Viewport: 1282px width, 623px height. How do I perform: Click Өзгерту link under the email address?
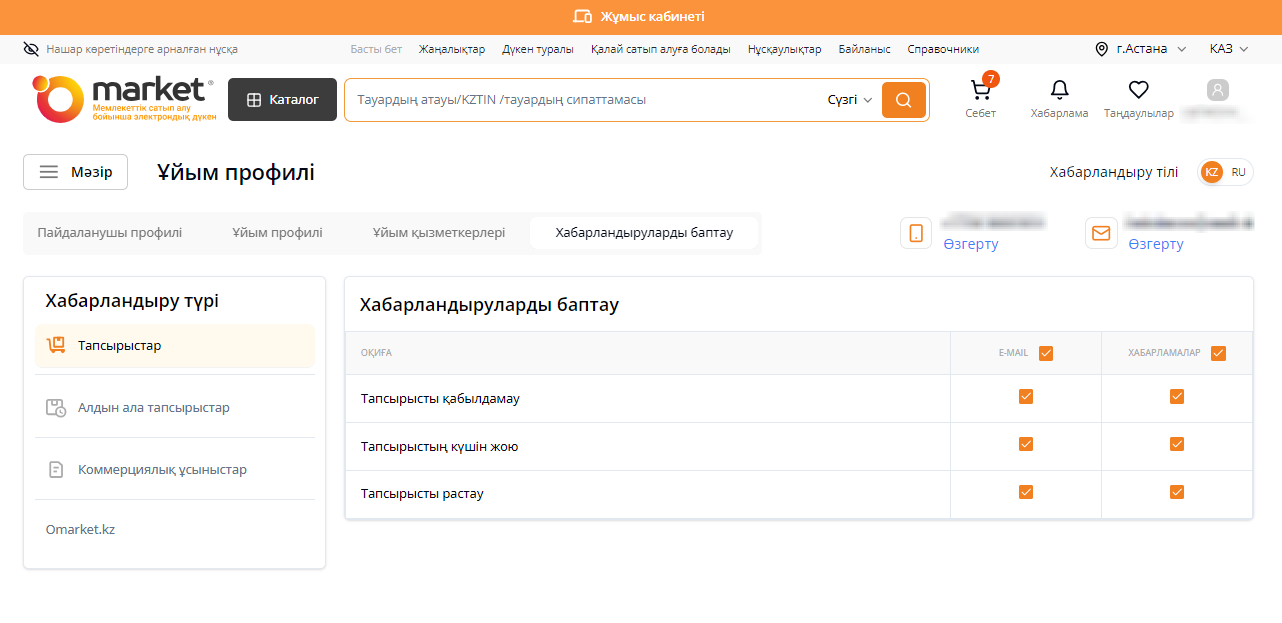click(1155, 244)
